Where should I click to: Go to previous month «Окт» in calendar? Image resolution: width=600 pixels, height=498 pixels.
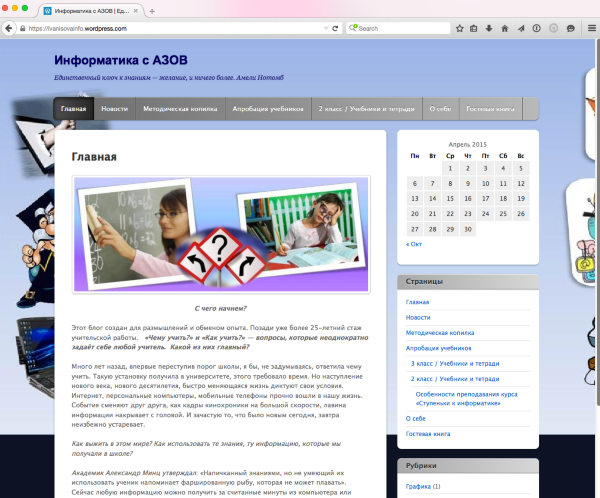tap(414, 243)
